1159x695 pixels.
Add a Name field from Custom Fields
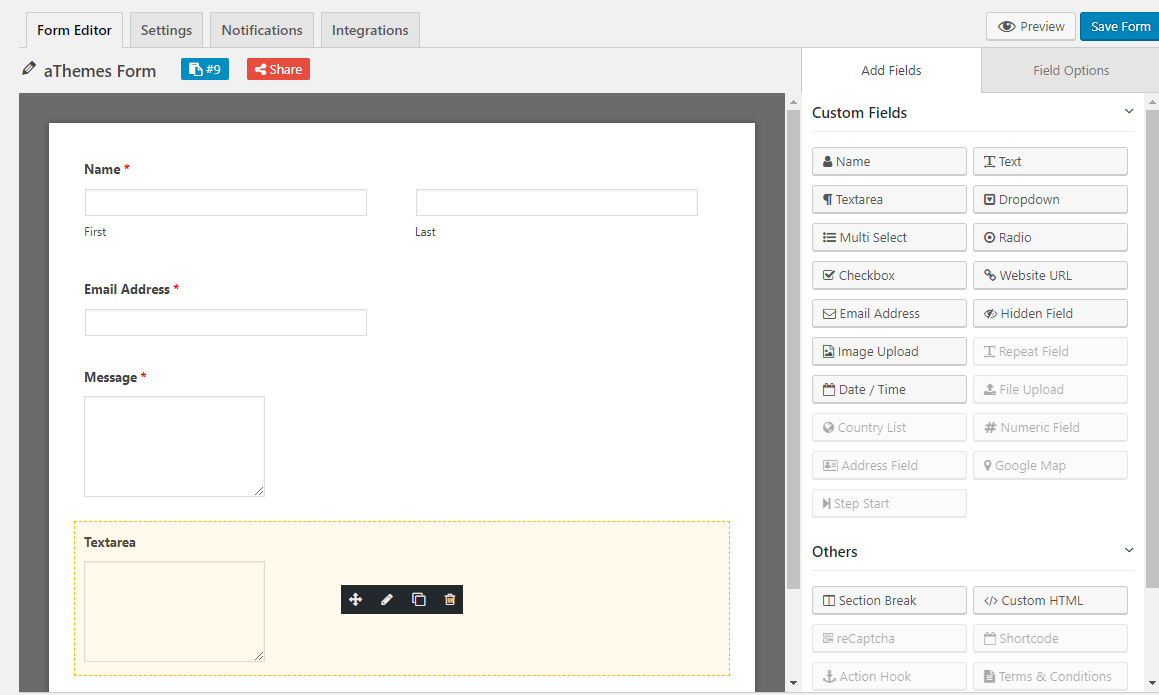click(x=889, y=161)
